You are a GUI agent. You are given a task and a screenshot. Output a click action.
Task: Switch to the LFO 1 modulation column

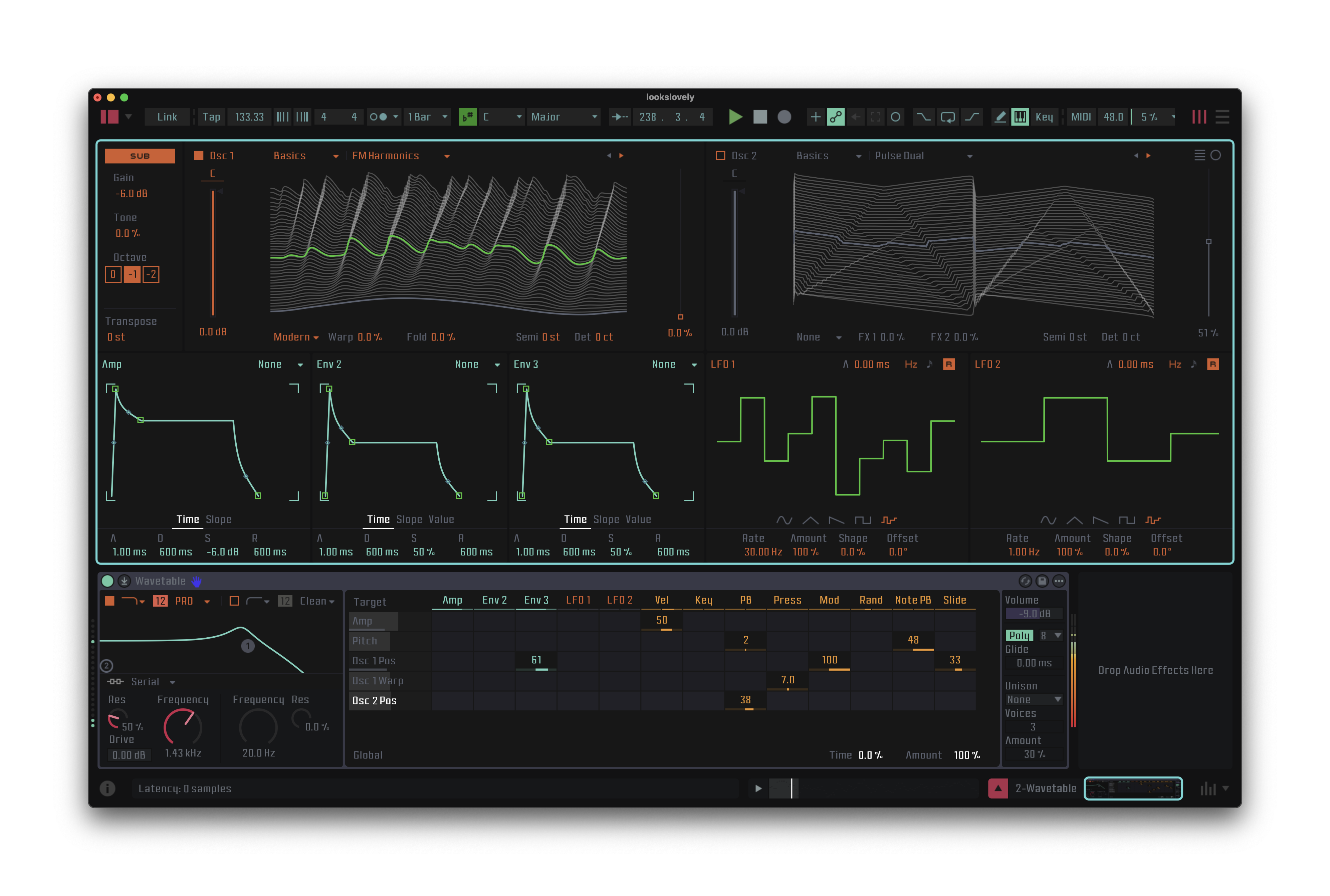(578, 600)
